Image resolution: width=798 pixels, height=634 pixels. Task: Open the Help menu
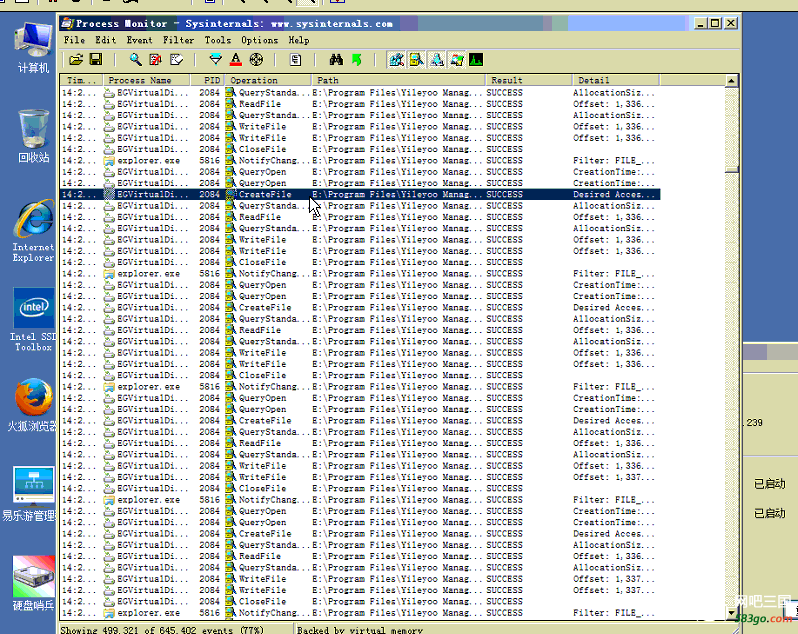[x=299, y=40]
